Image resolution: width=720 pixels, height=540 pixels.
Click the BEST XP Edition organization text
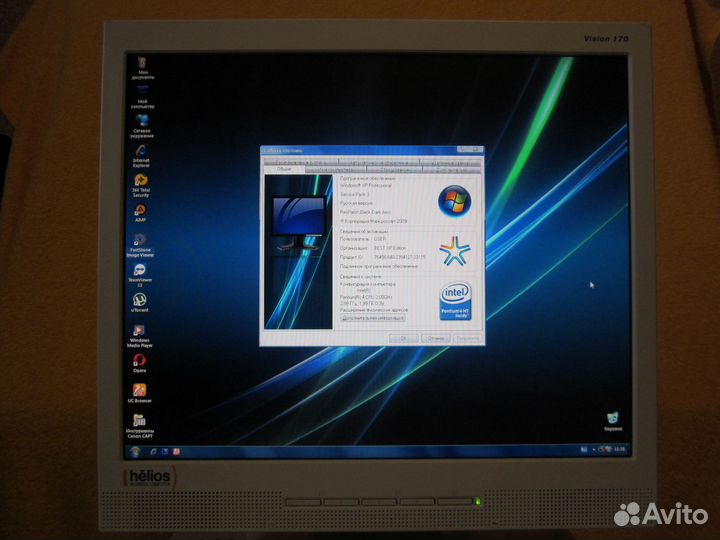[390, 248]
